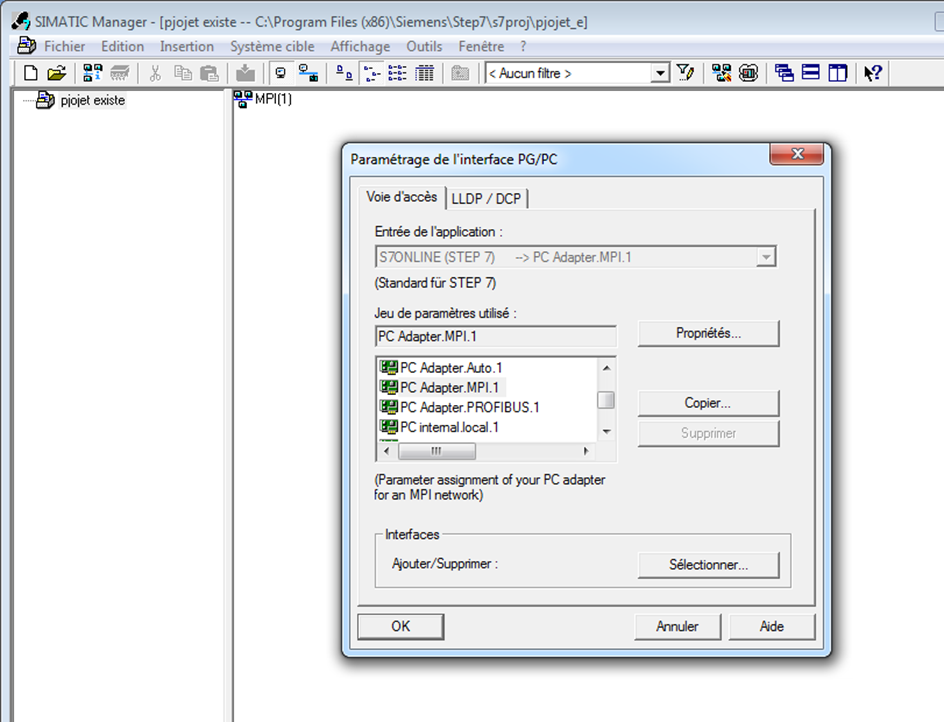944x722 pixels.
Task: Click the MPI(1) network icon
Action: [242, 98]
